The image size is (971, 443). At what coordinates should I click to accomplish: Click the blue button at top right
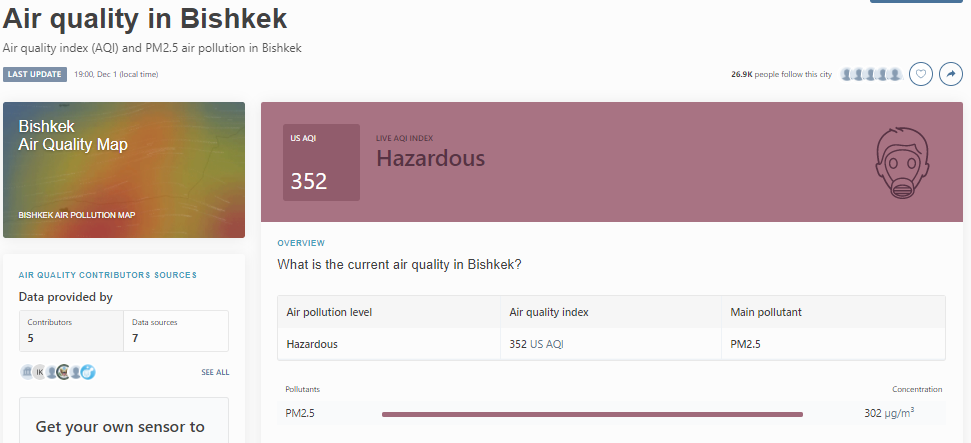[x=916, y=2]
